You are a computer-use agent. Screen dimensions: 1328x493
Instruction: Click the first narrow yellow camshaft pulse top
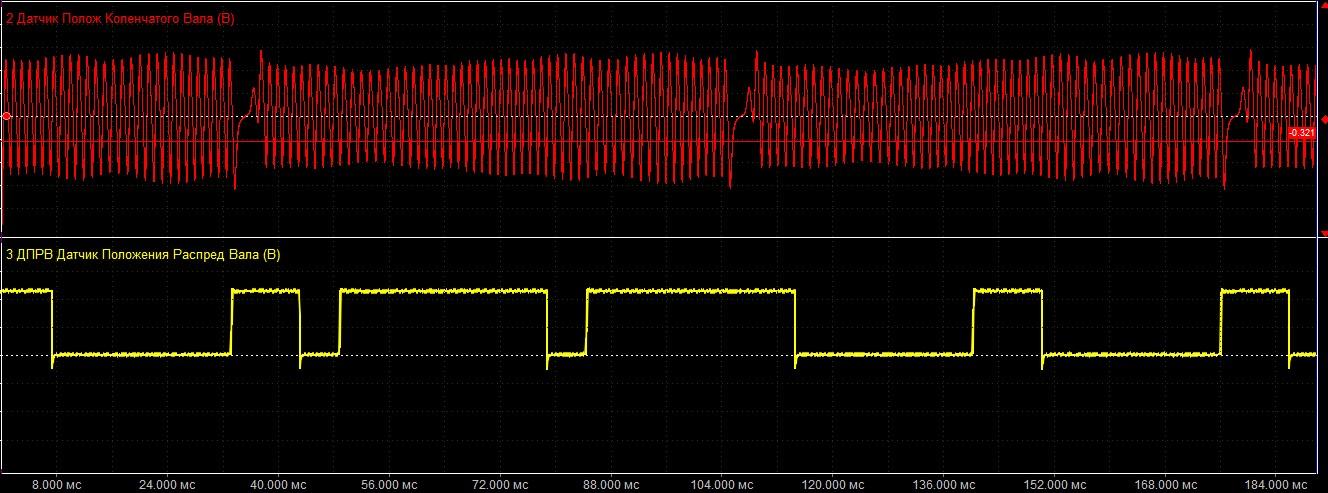pyautogui.click(x=266, y=290)
